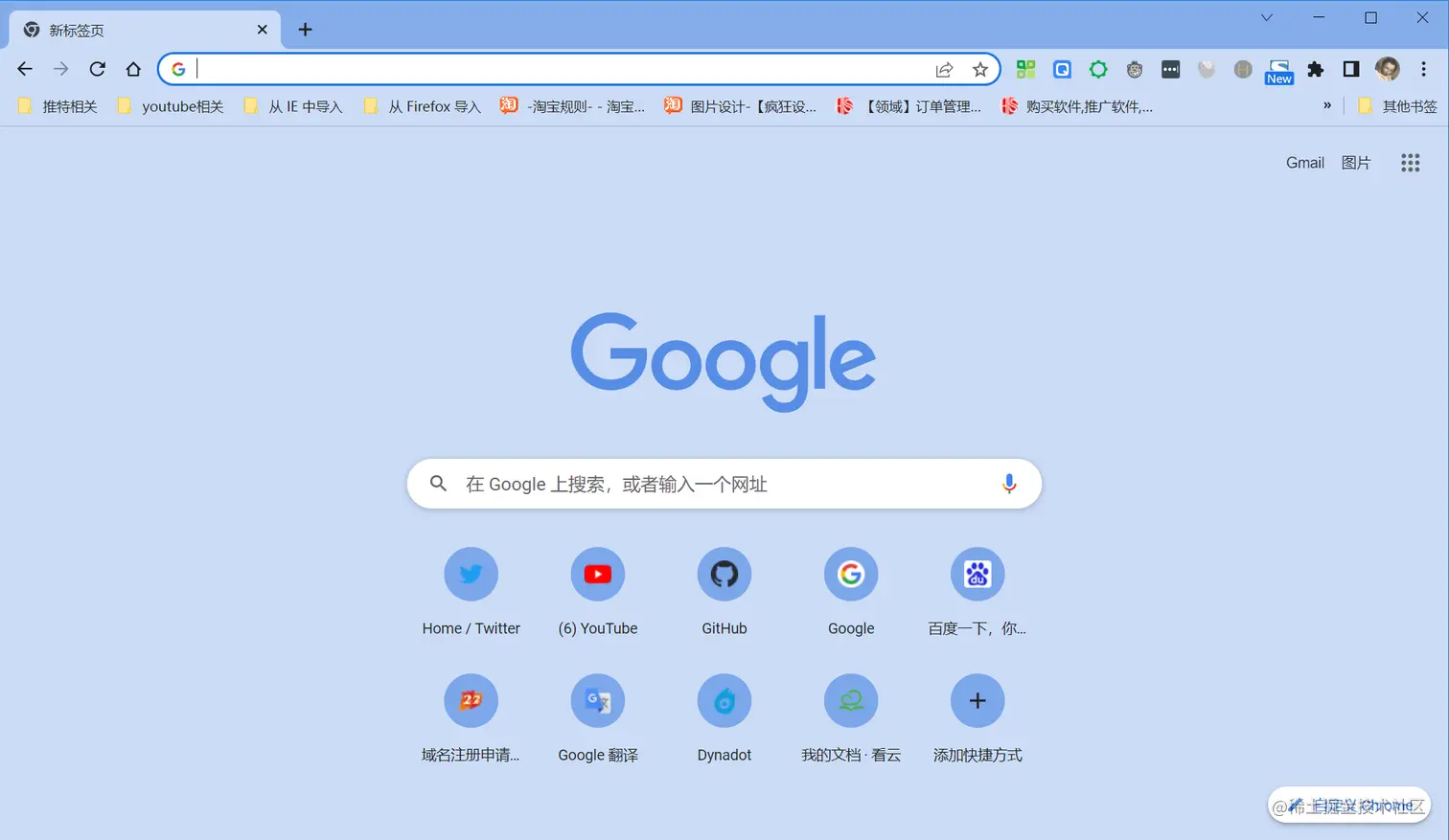1449x840 pixels.
Task: Click the customize Chrome button
Action: tap(1348, 806)
